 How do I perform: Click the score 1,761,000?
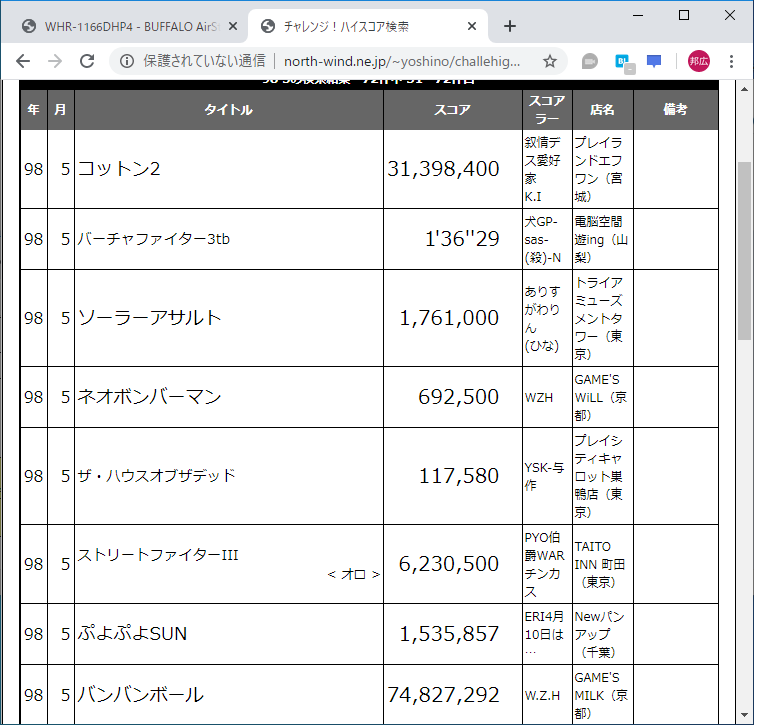point(449,317)
